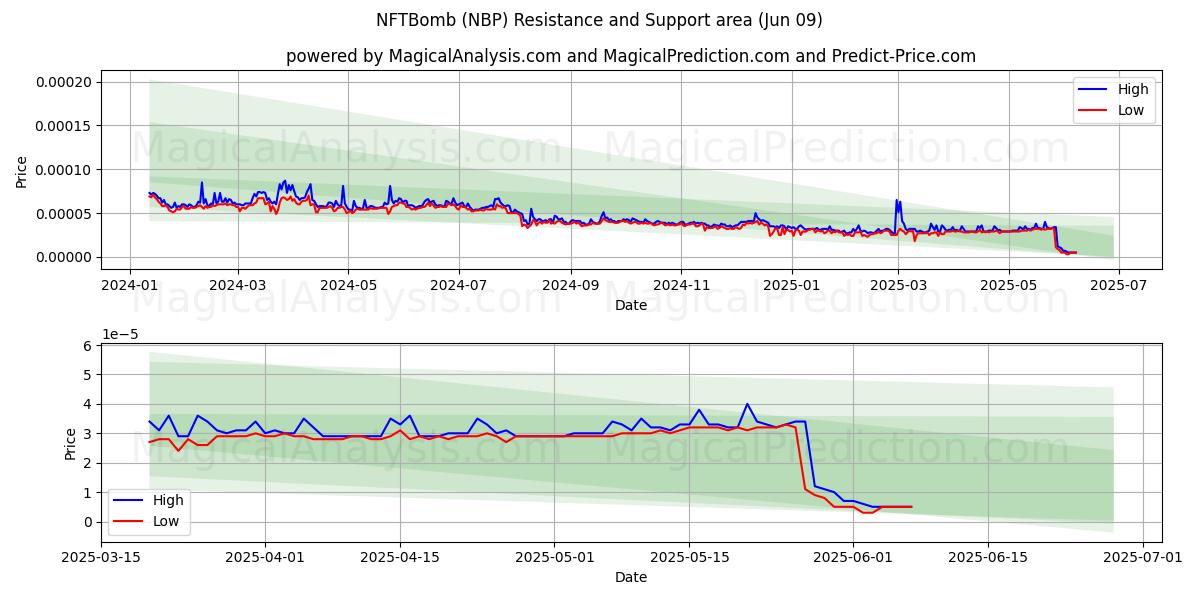
Task: Click the bottom chart 'Date' axis label
Action: click(x=631, y=578)
